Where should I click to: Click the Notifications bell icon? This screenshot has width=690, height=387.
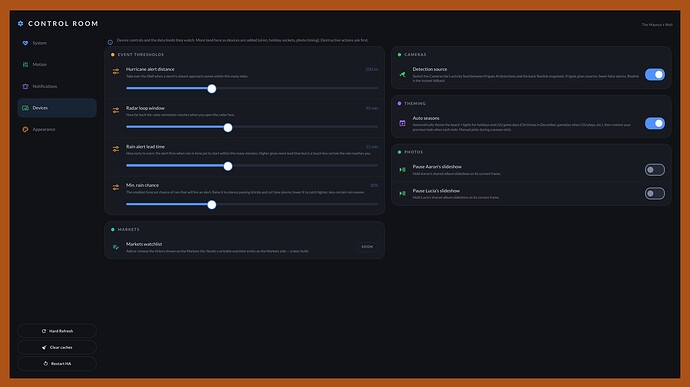tap(25, 86)
